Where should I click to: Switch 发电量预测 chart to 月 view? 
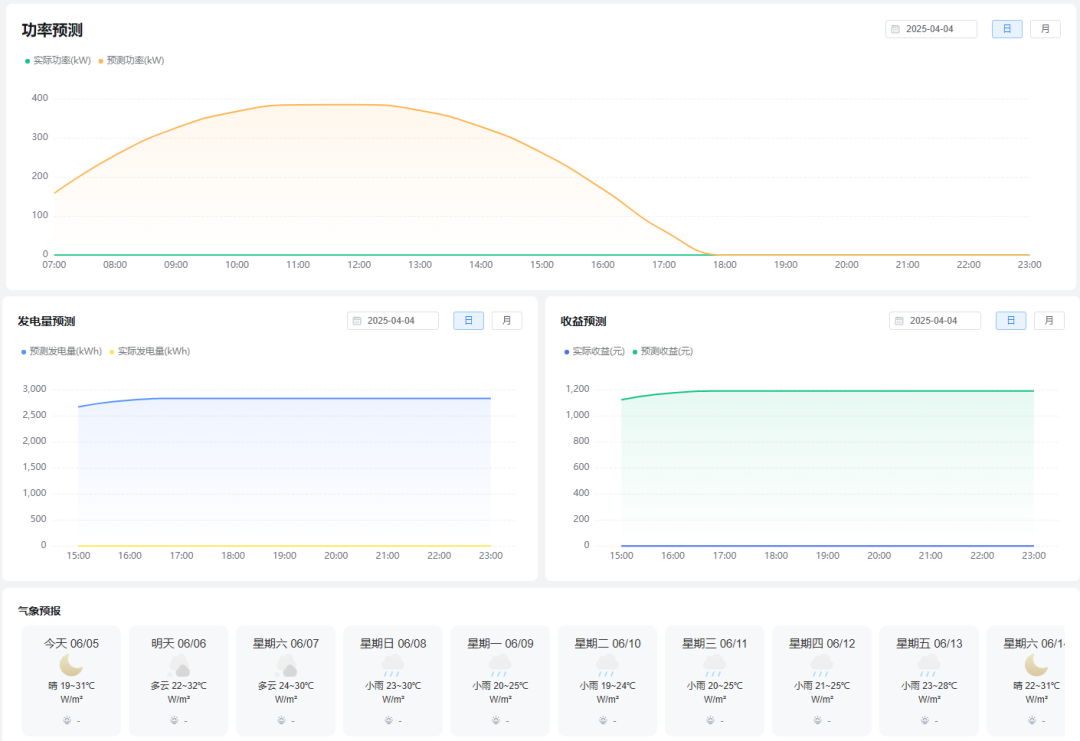tap(507, 321)
